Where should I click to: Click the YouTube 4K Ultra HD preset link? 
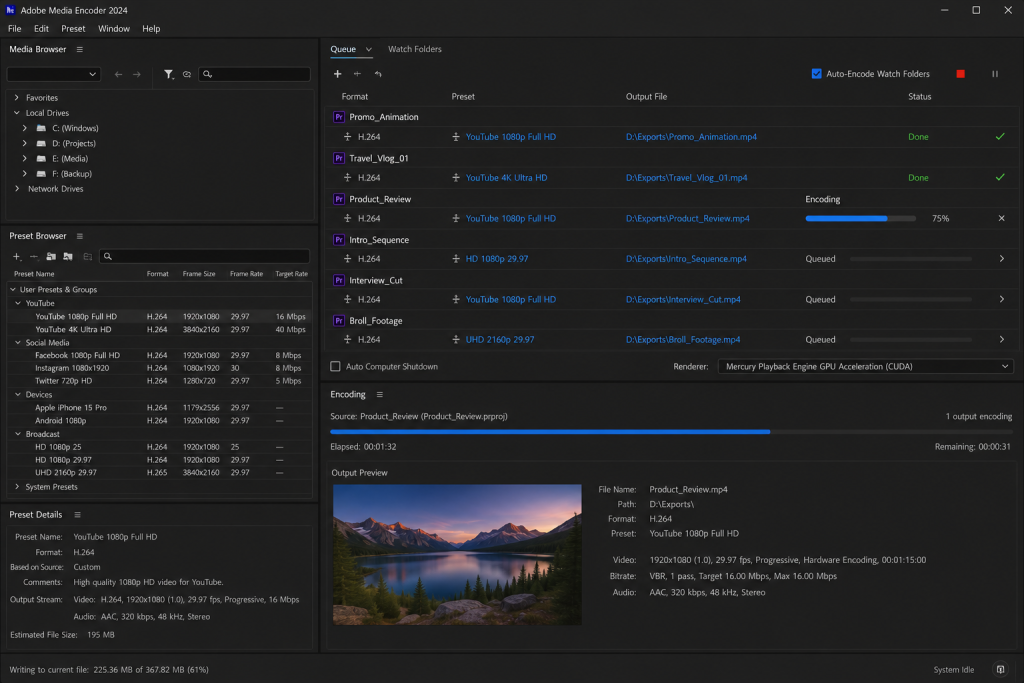506,178
